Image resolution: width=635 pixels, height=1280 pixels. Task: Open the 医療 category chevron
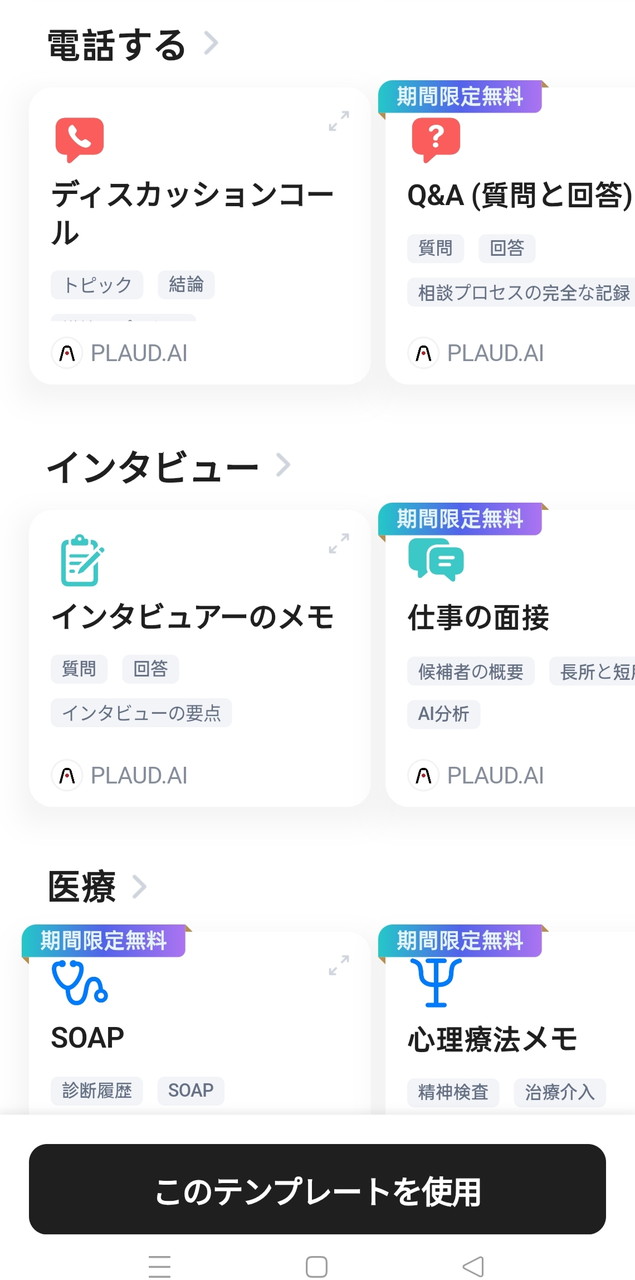click(139, 886)
